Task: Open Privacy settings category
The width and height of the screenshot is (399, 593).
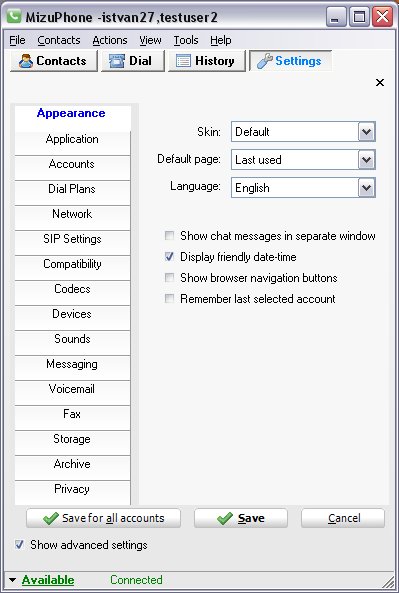Action: point(72,492)
